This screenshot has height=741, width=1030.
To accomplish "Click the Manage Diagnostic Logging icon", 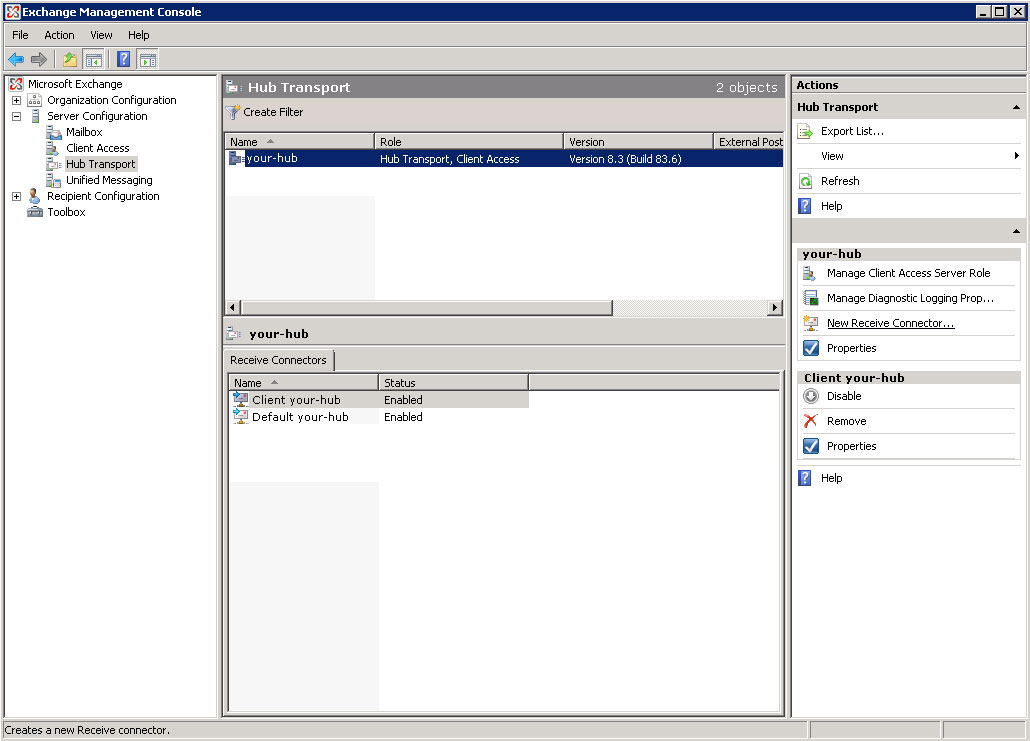I will [x=811, y=298].
